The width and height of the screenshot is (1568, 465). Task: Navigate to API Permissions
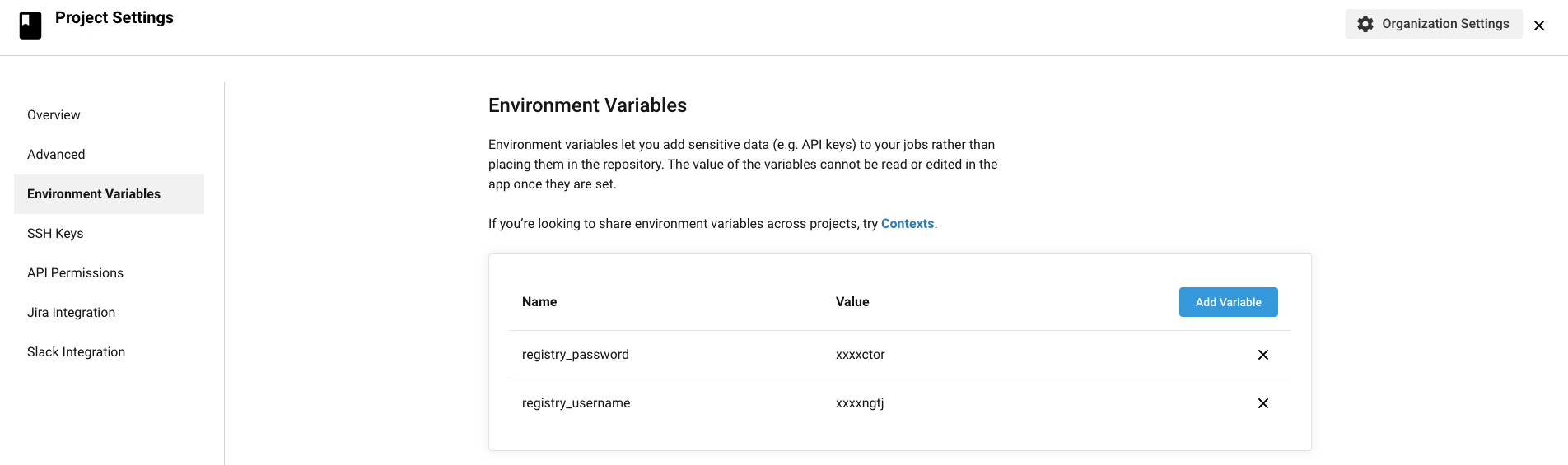tap(75, 273)
